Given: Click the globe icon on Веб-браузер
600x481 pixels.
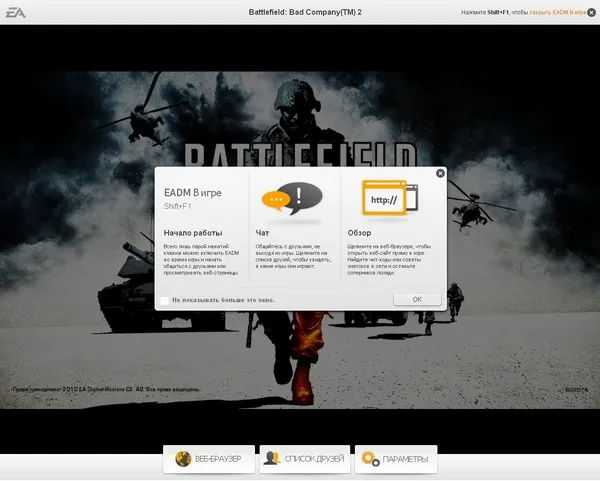Looking at the screenshot, I should point(183,459).
